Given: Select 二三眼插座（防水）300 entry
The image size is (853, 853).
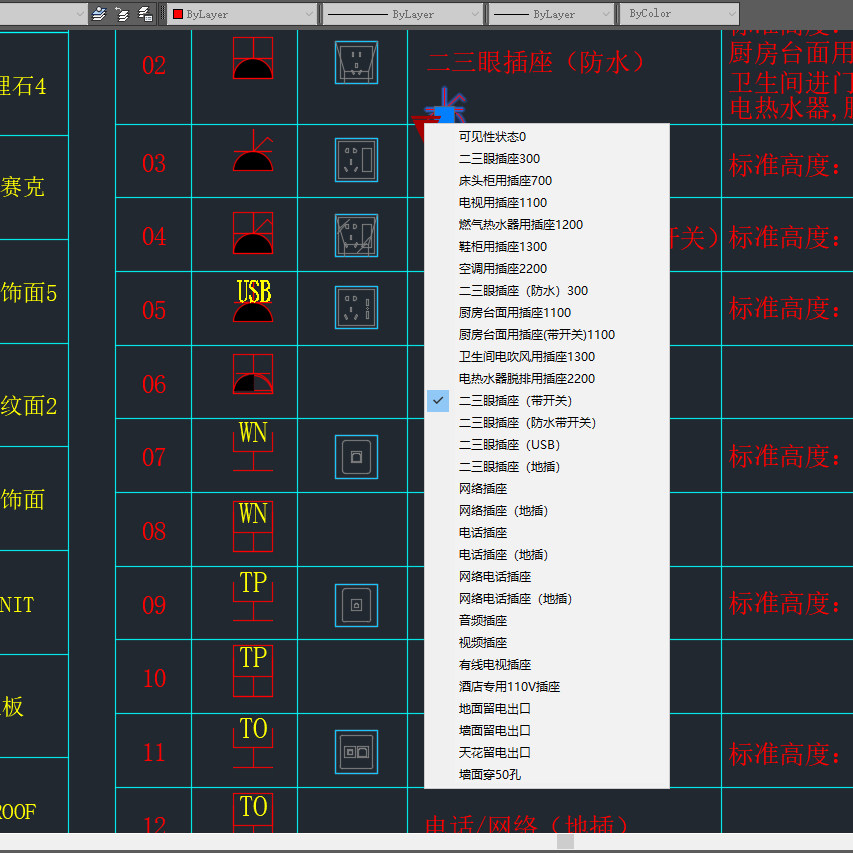Looking at the screenshot, I should pyautogui.click(x=547, y=290).
